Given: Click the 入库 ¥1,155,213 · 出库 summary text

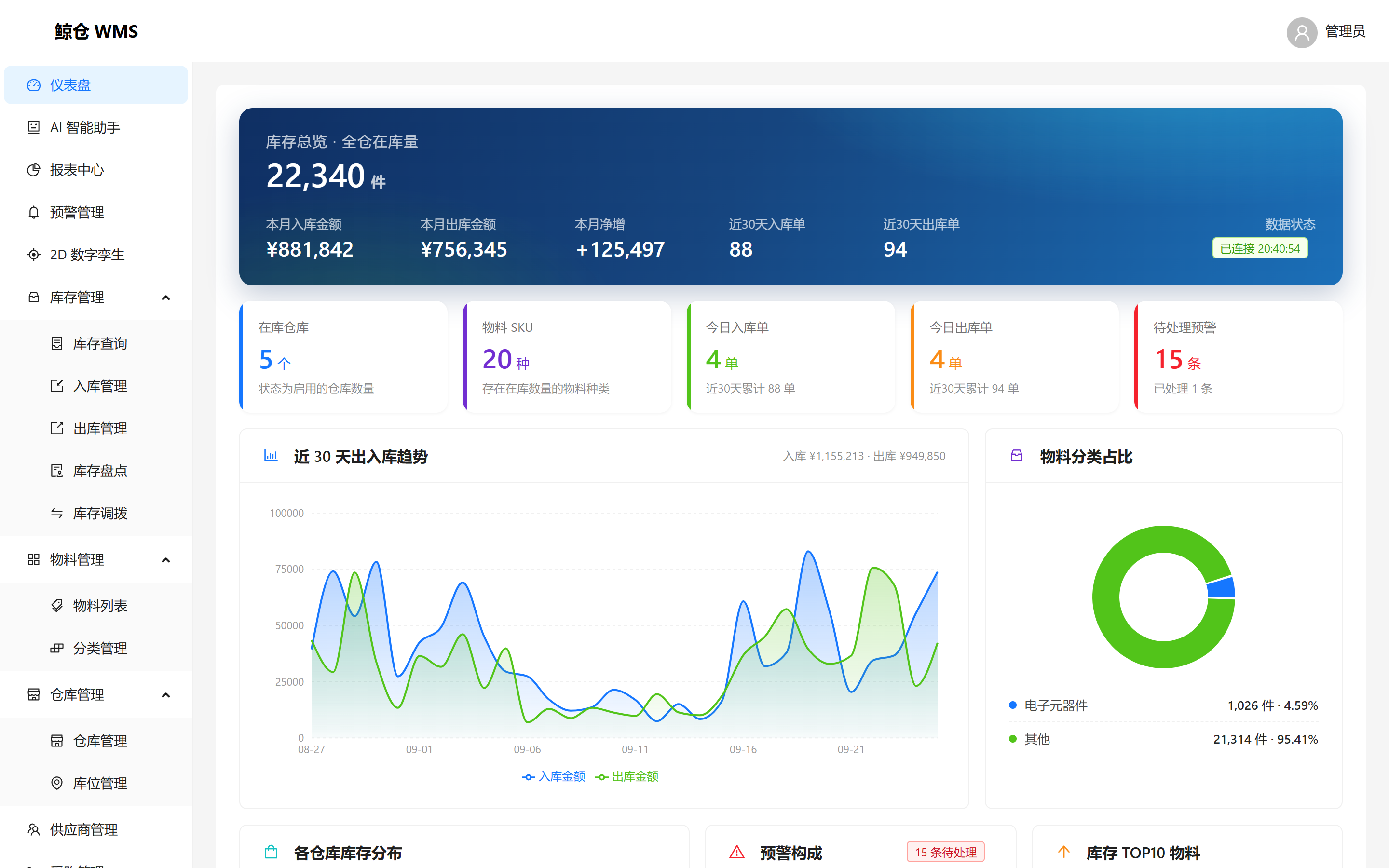Looking at the screenshot, I should pyautogui.click(x=864, y=456).
